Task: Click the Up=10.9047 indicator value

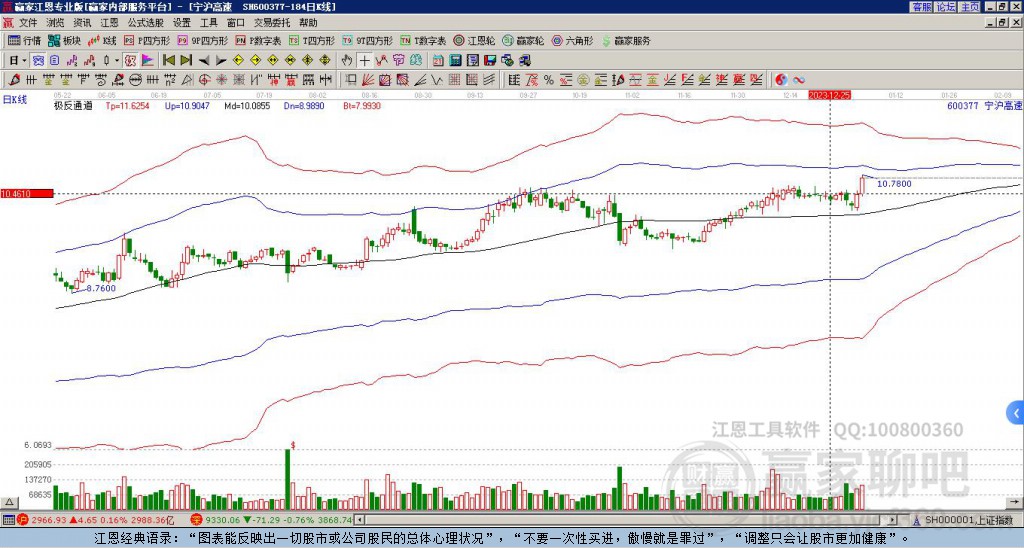Action: coord(187,105)
